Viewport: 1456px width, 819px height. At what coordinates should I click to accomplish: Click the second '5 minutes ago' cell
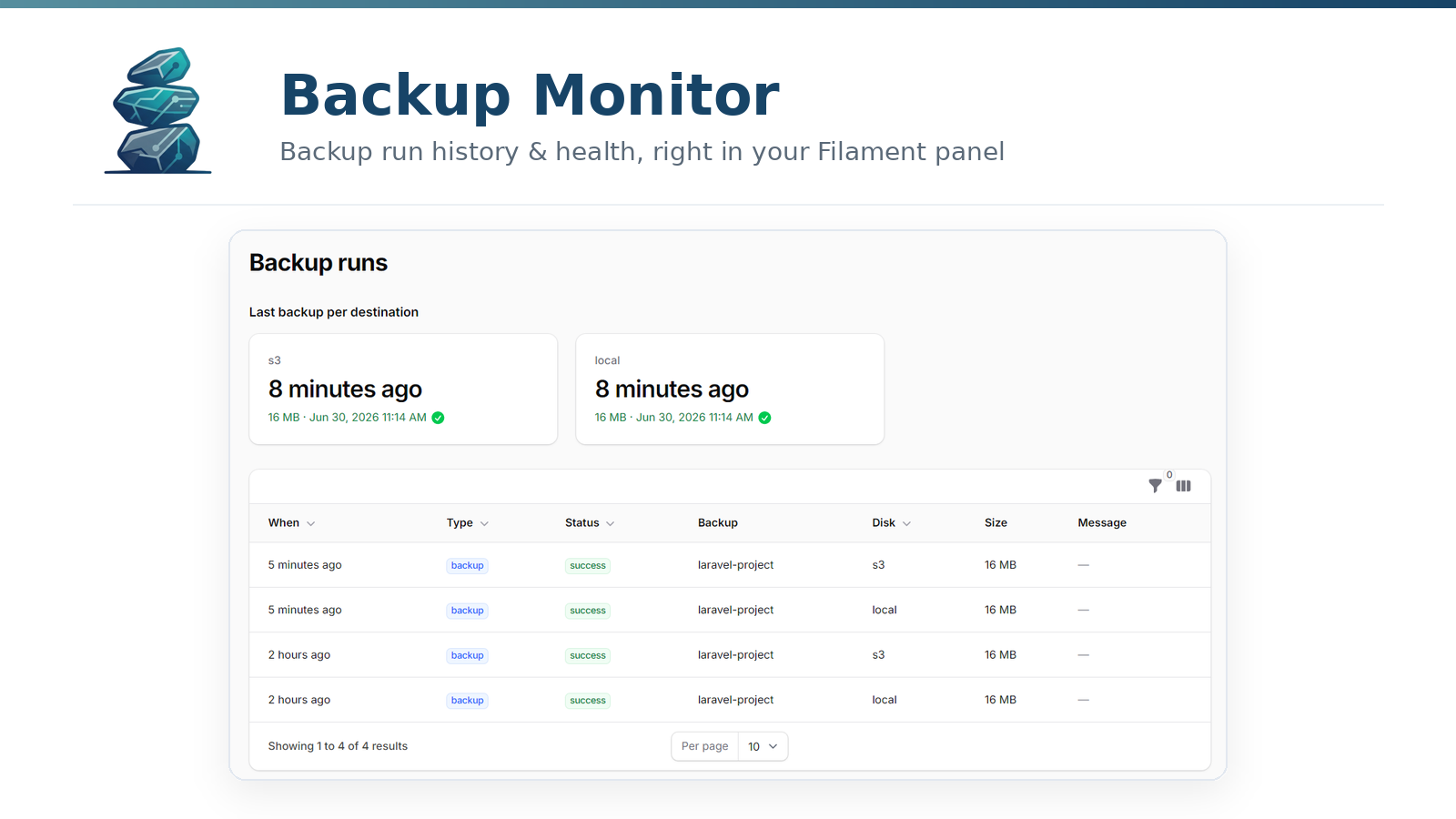pos(305,610)
